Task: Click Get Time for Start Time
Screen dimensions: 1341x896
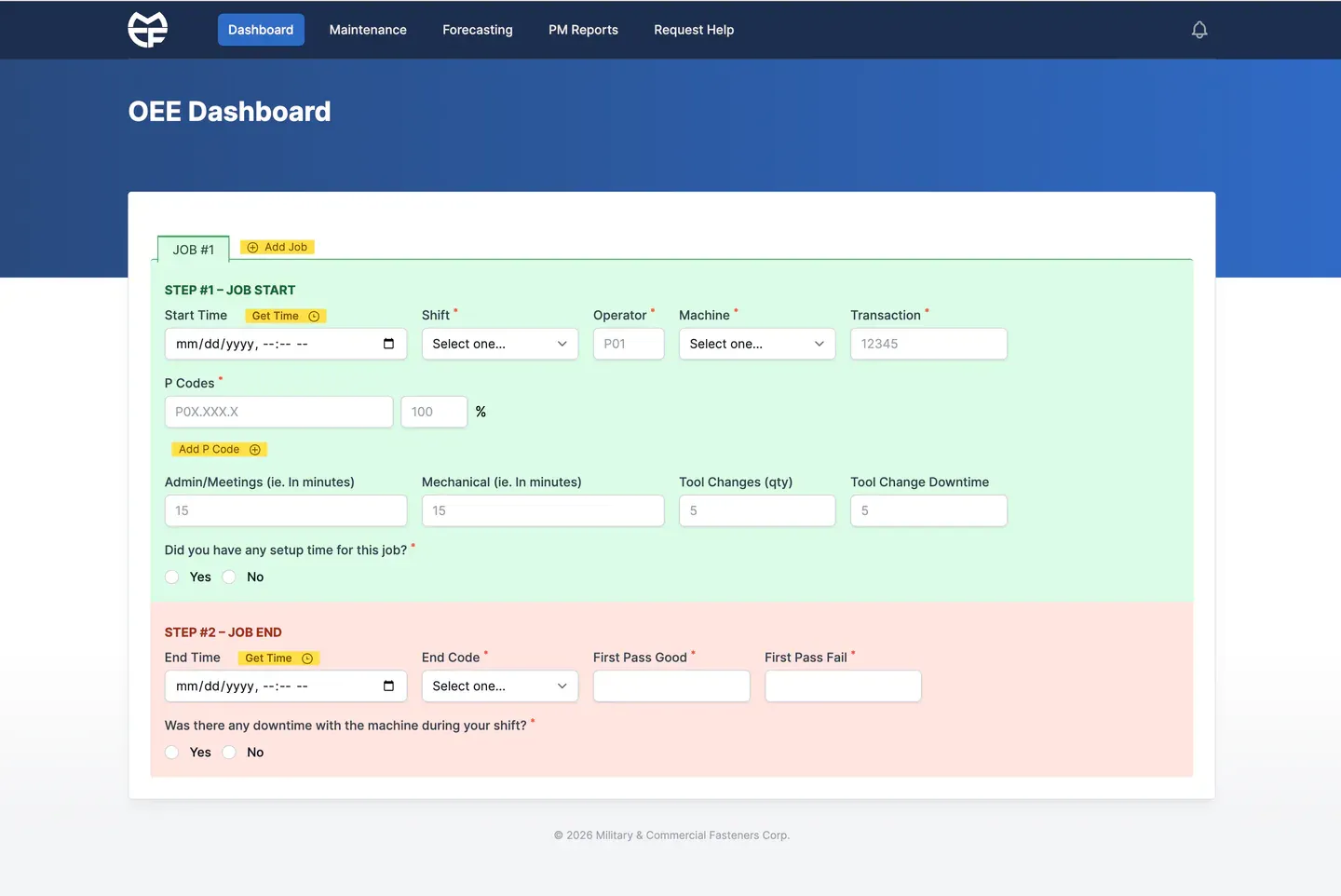Action: [286, 316]
